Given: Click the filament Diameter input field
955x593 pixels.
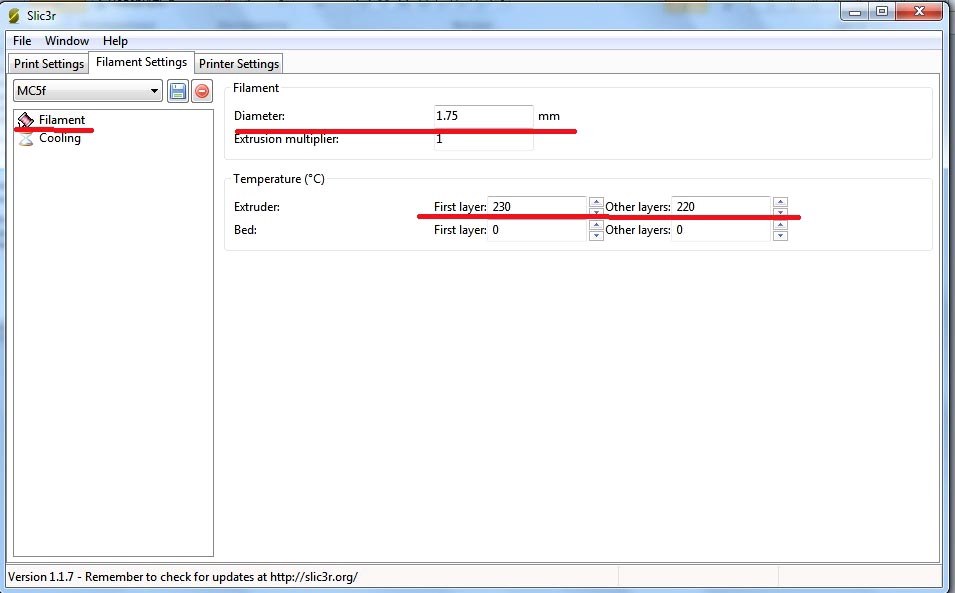Looking at the screenshot, I should (x=484, y=116).
